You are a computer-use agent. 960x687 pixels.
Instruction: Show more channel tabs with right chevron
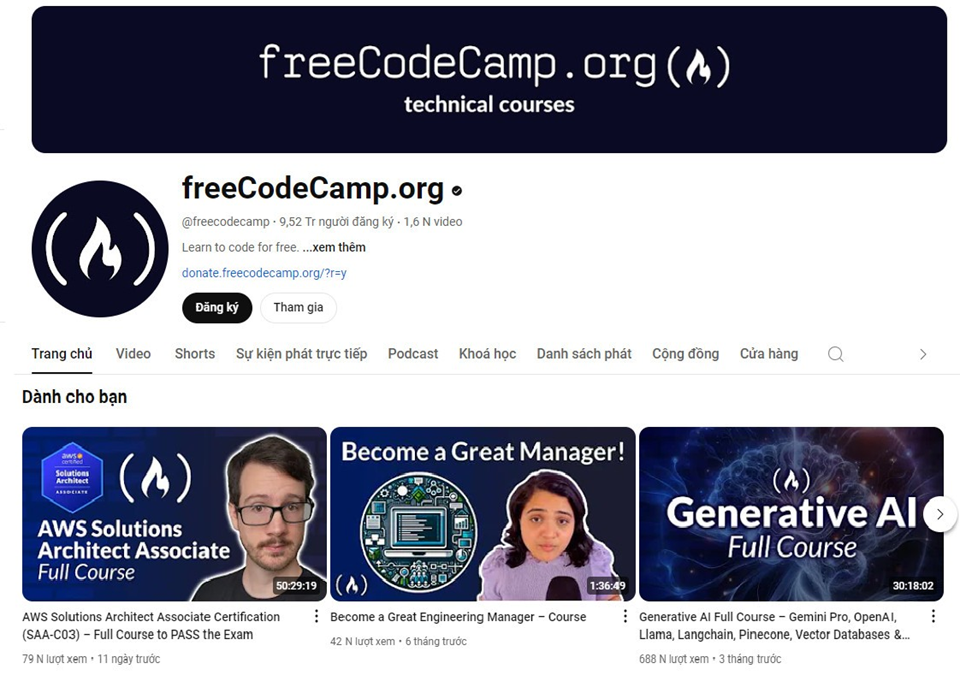click(923, 355)
